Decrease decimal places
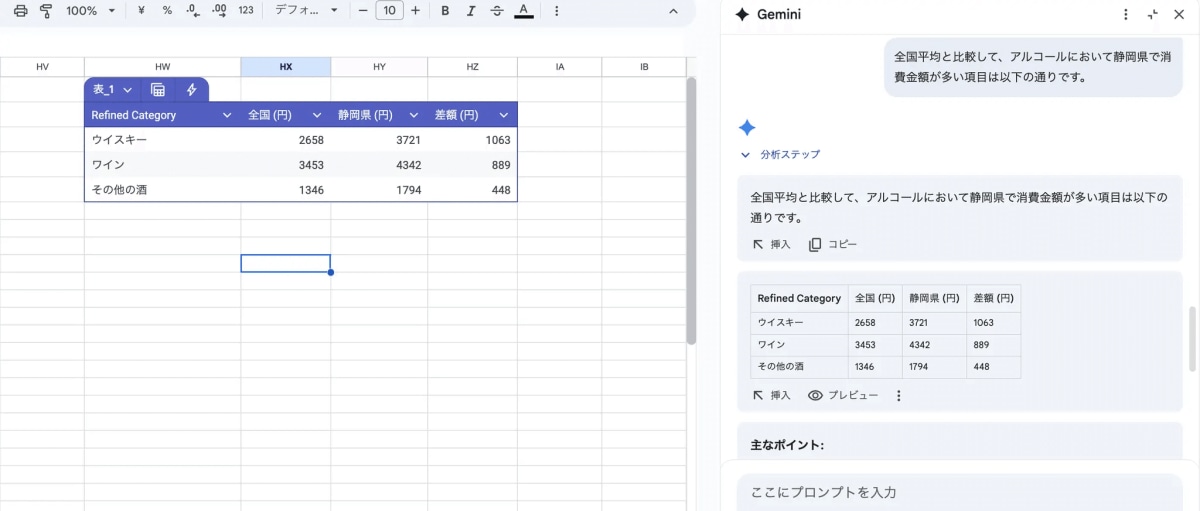 [193, 11]
